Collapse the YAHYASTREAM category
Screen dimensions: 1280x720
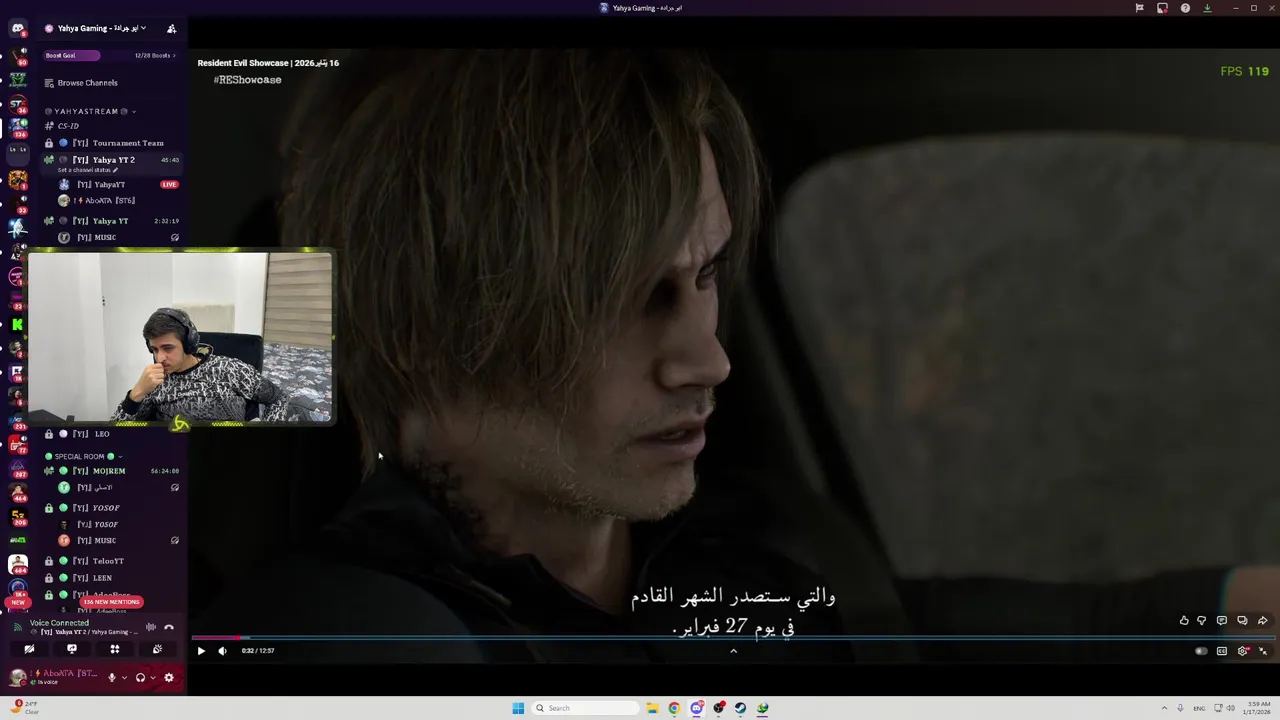(90, 111)
